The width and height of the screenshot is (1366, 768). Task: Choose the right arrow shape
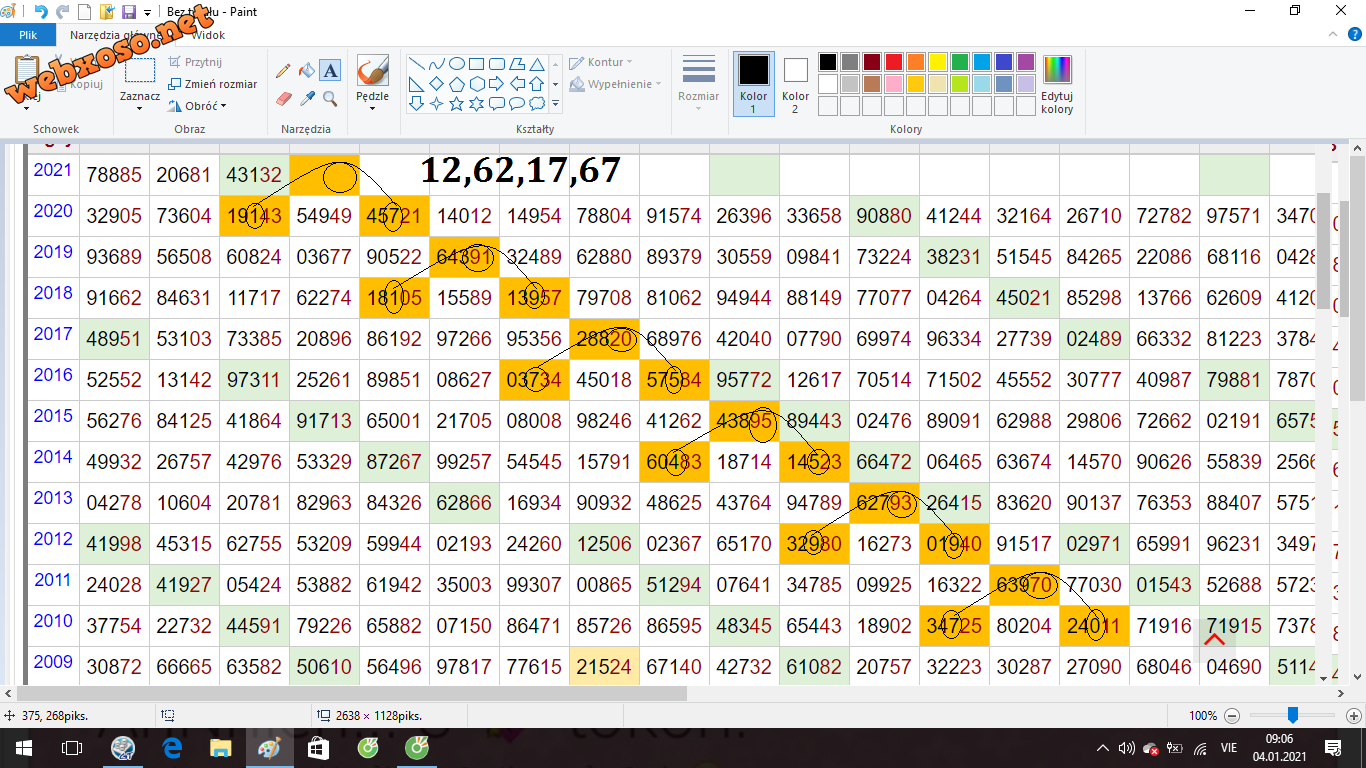[x=496, y=83]
